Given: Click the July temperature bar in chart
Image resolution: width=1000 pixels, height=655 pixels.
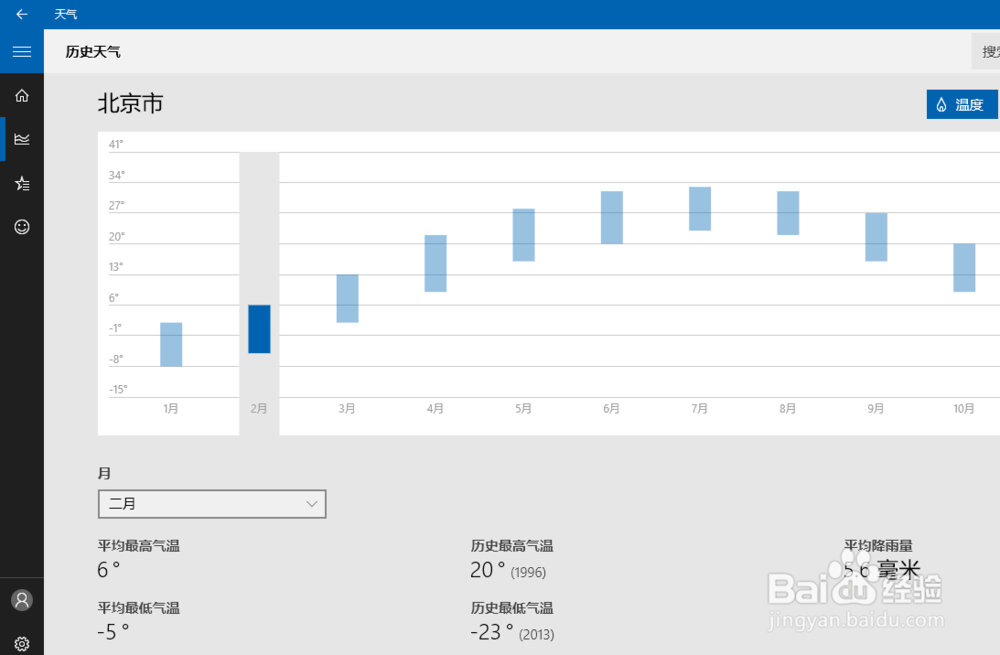Looking at the screenshot, I should pyautogui.click(x=698, y=208).
